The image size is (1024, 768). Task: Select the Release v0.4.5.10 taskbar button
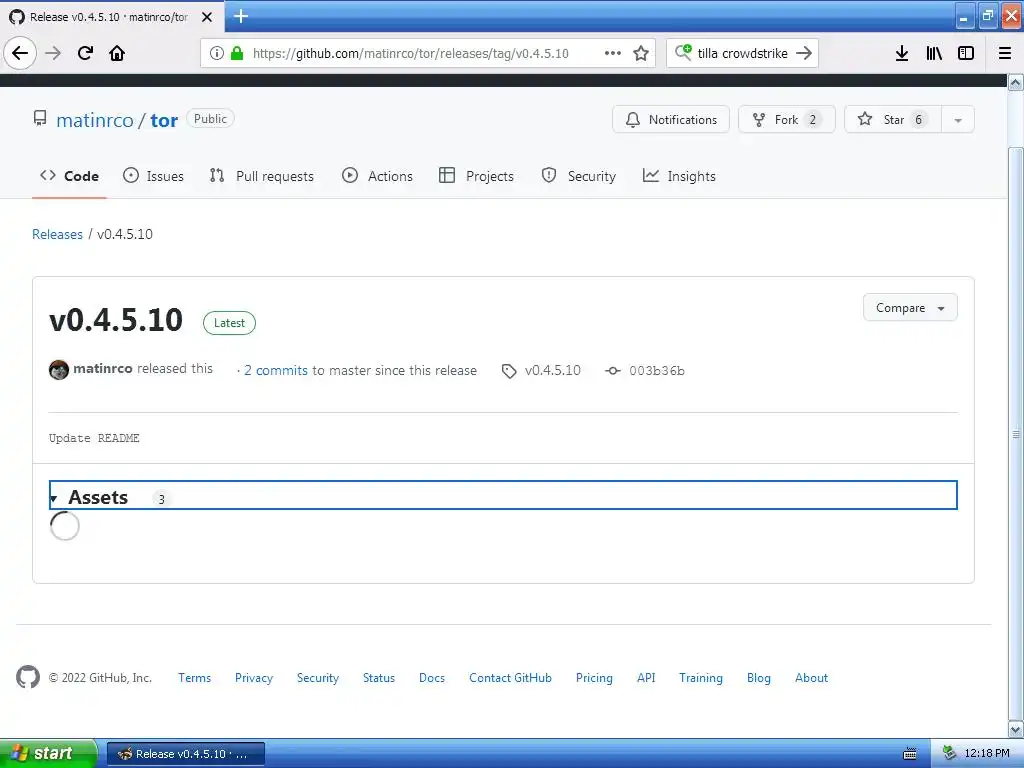pyautogui.click(x=185, y=754)
